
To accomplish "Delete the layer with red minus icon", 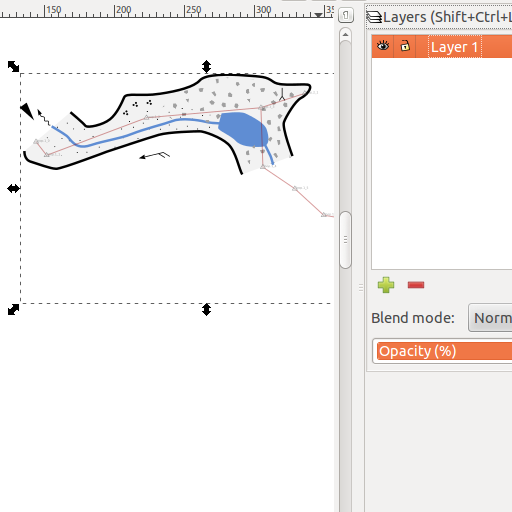I will (416, 285).
